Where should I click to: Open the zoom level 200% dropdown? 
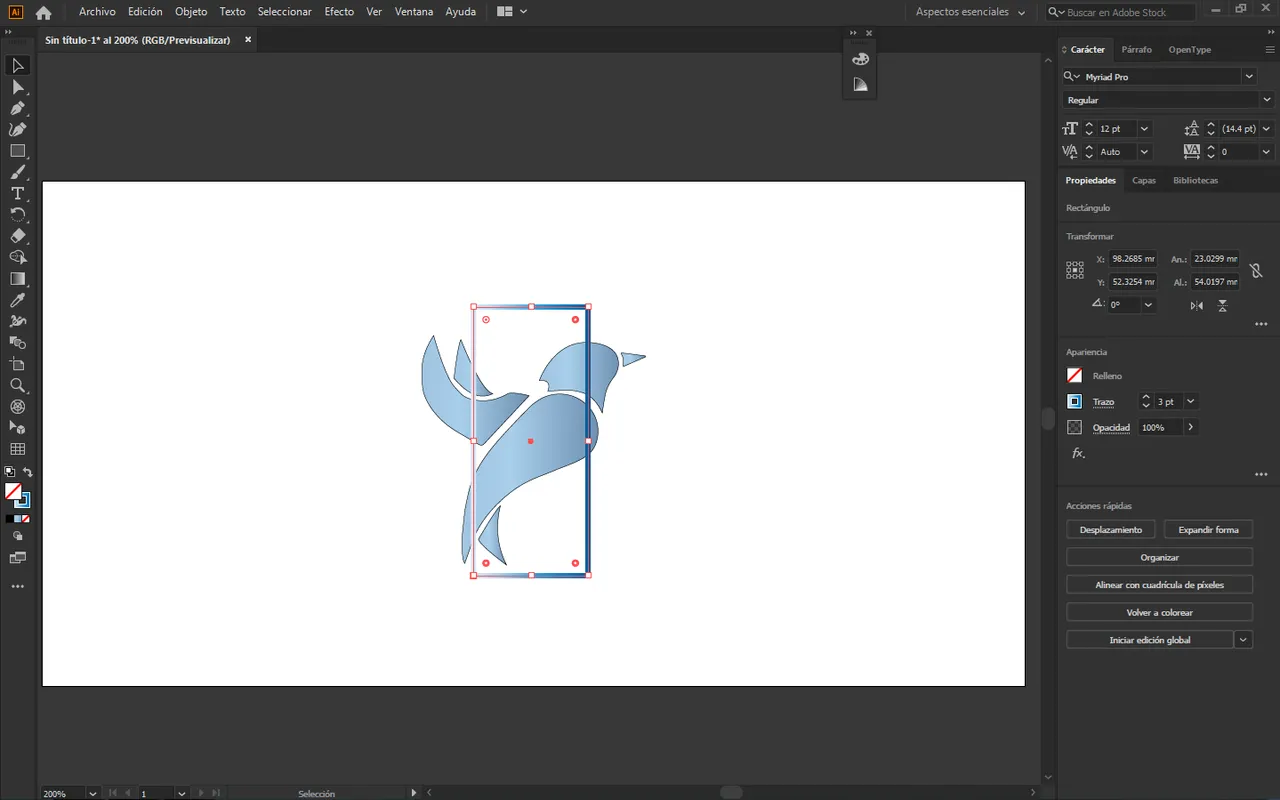pos(93,794)
